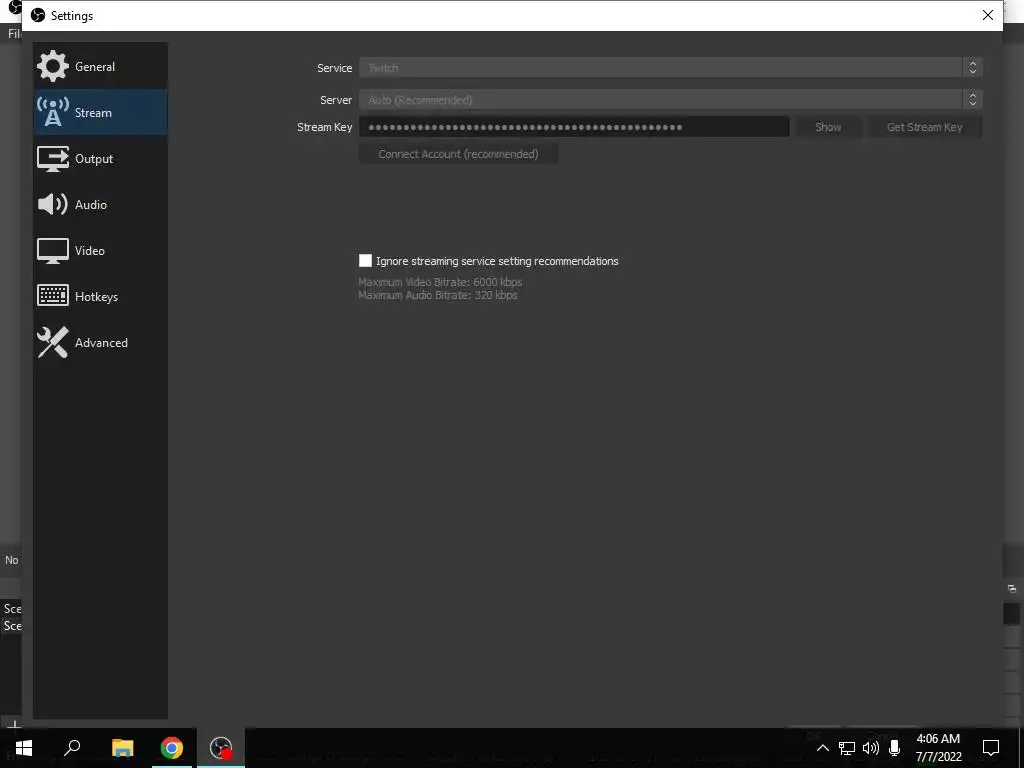1024x768 pixels.
Task: Show hidden system tray icons
Action: 823,748
